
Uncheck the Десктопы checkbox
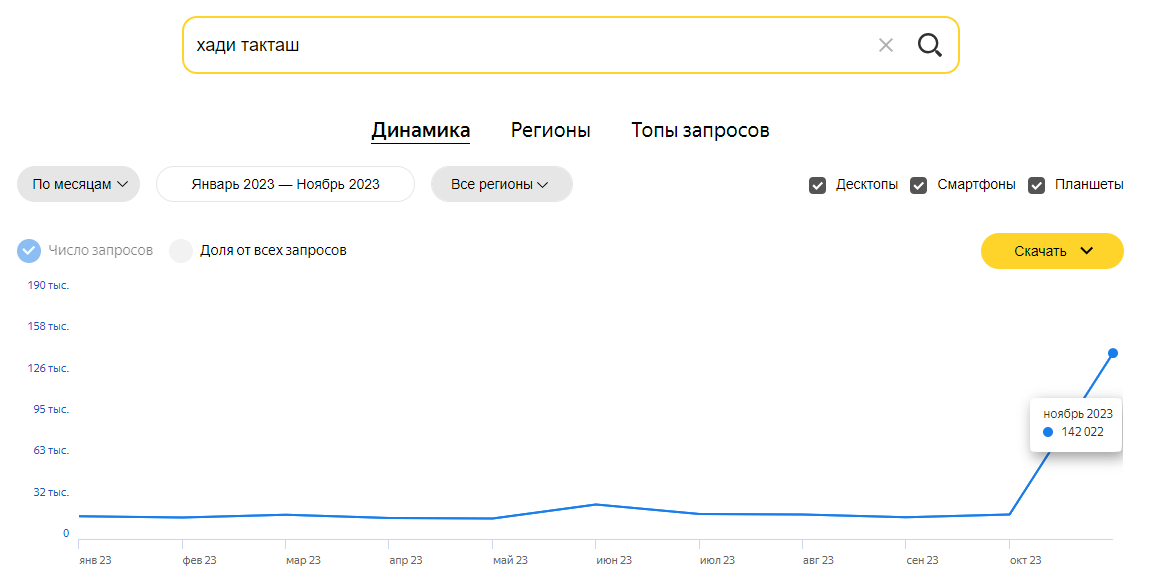(x=817, y=185)
